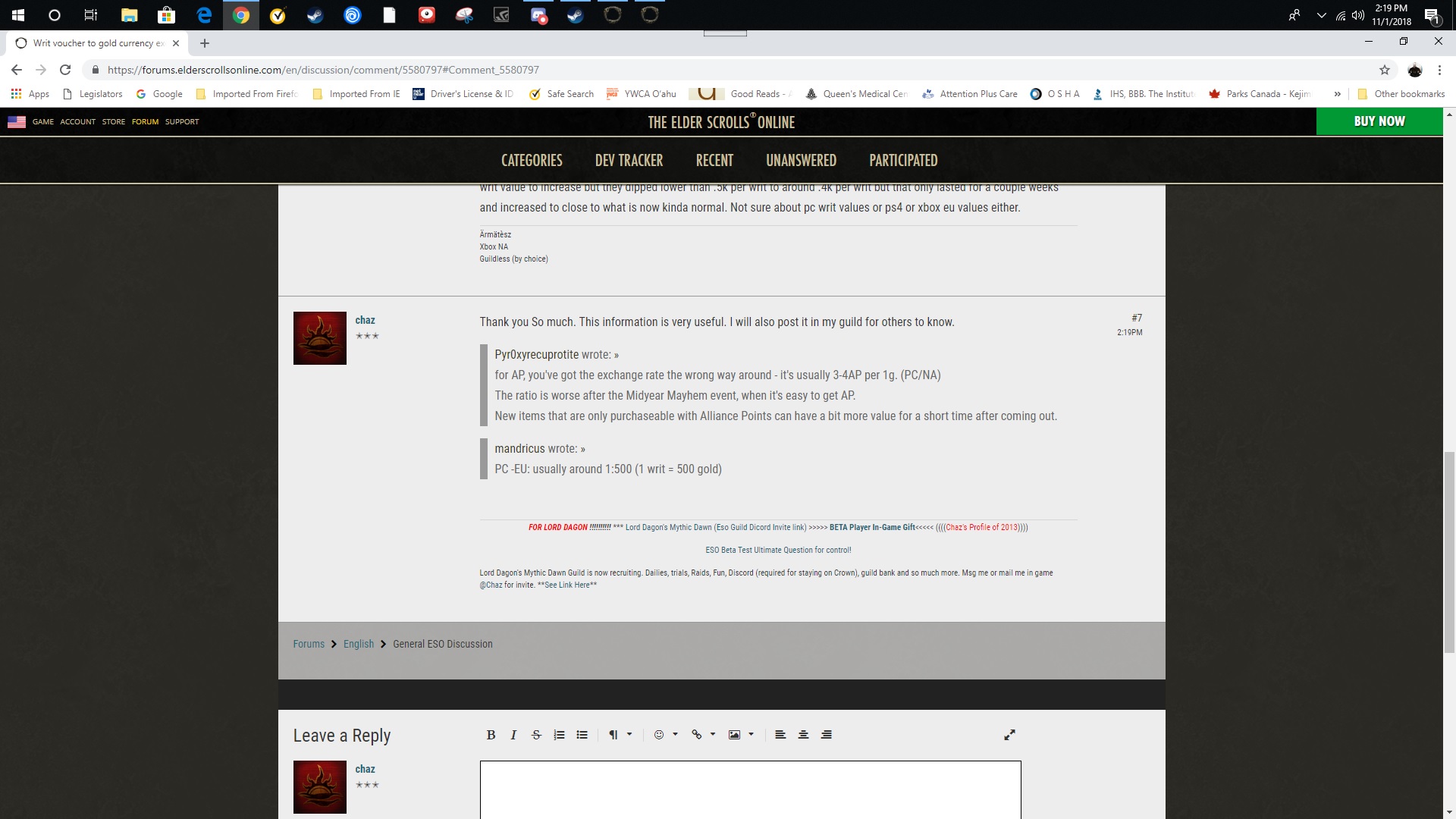Toggle bold formatting in reply editor
The width and height of the screenshot is (1456, 819).
click(x=491, y=735)
